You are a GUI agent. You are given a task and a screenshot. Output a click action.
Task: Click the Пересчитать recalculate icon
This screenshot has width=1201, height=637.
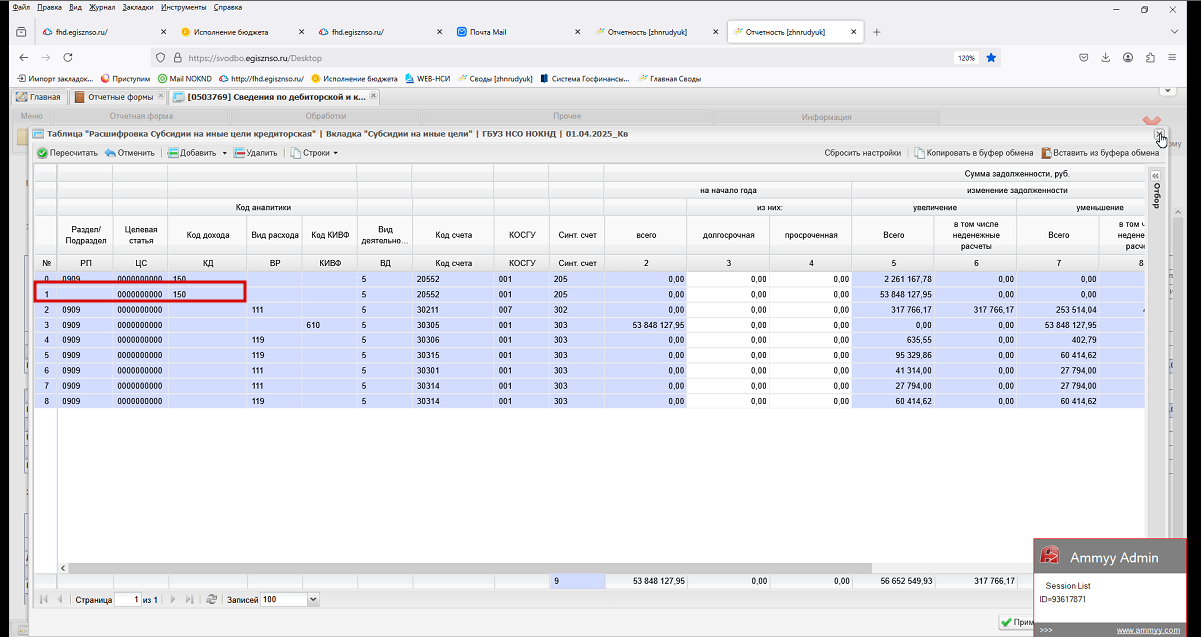pos(42,153)
